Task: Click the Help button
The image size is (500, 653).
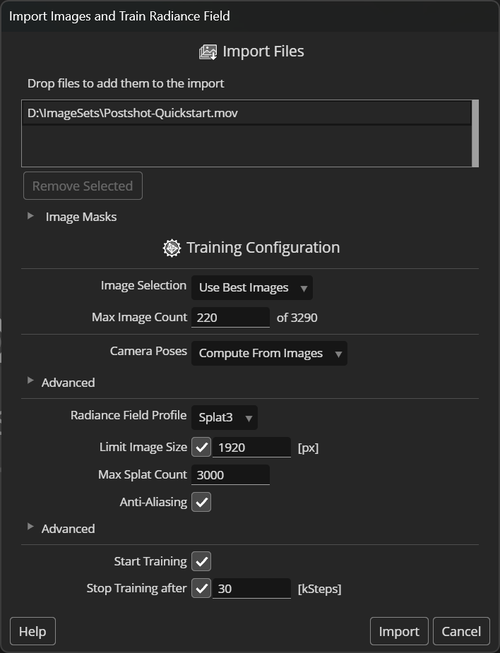Action: 32,631
